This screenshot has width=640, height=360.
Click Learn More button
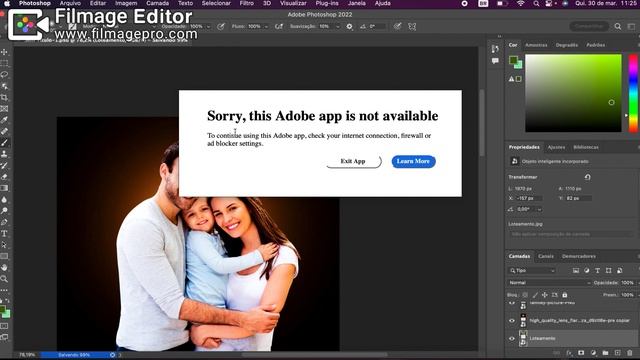coord(413,162)
